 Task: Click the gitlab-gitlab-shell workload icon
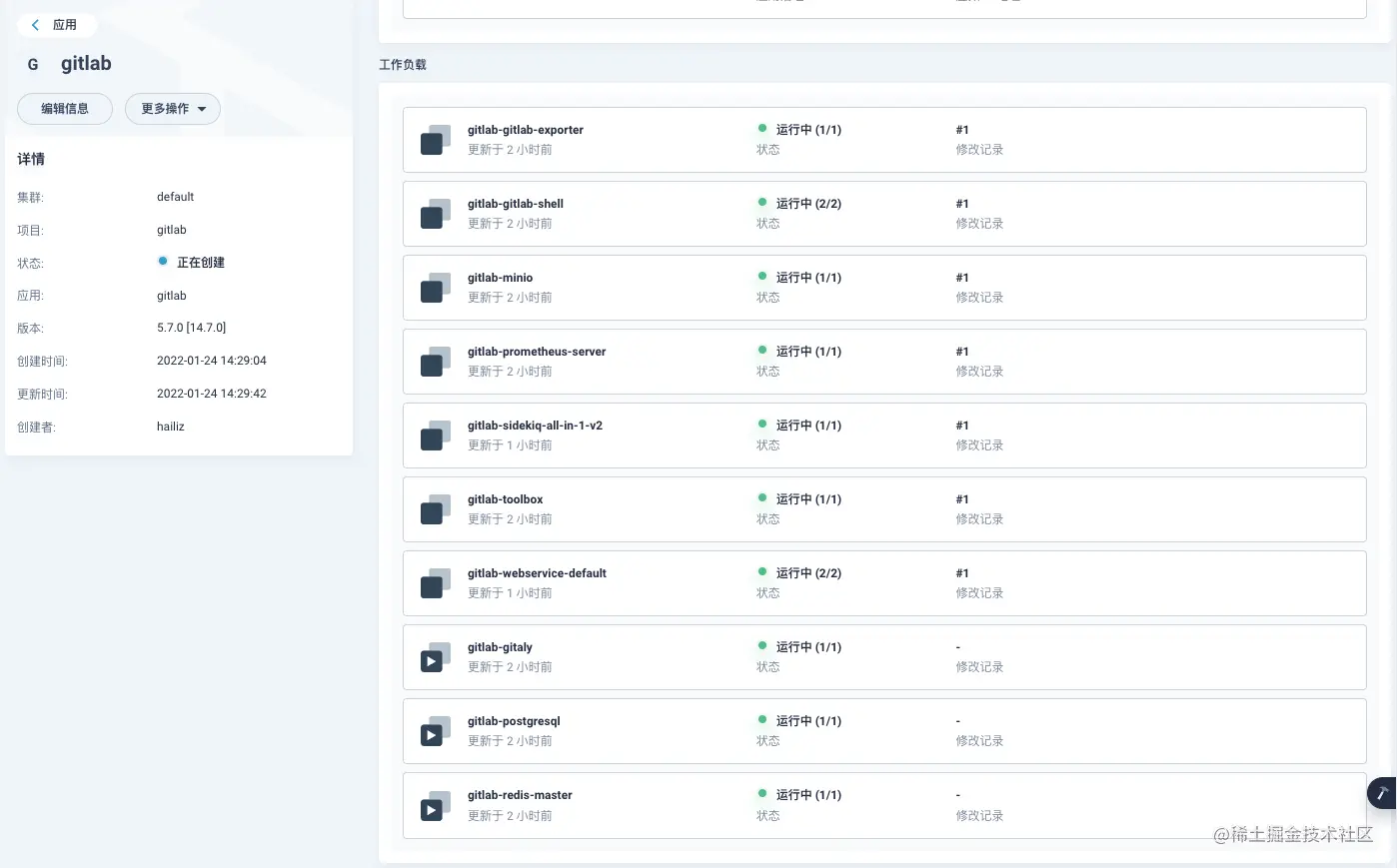(435, 214)
